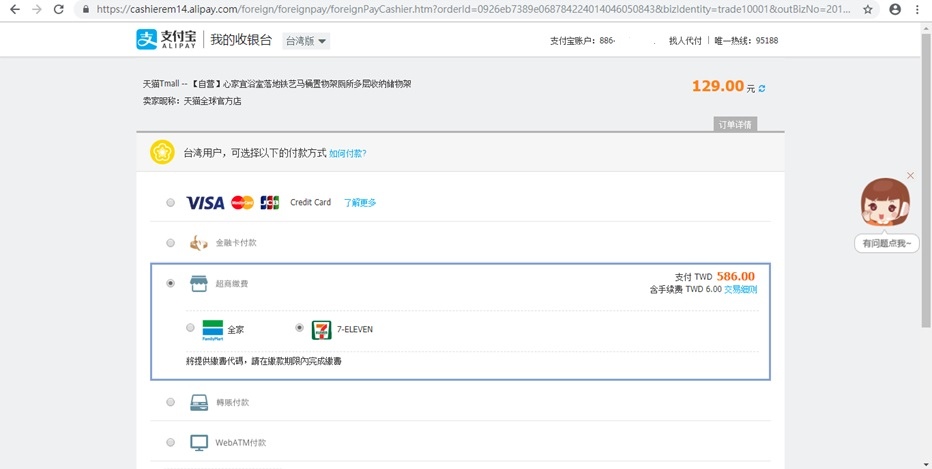Click the Alipay logo

pyautogui.click(x=166, y=40)
